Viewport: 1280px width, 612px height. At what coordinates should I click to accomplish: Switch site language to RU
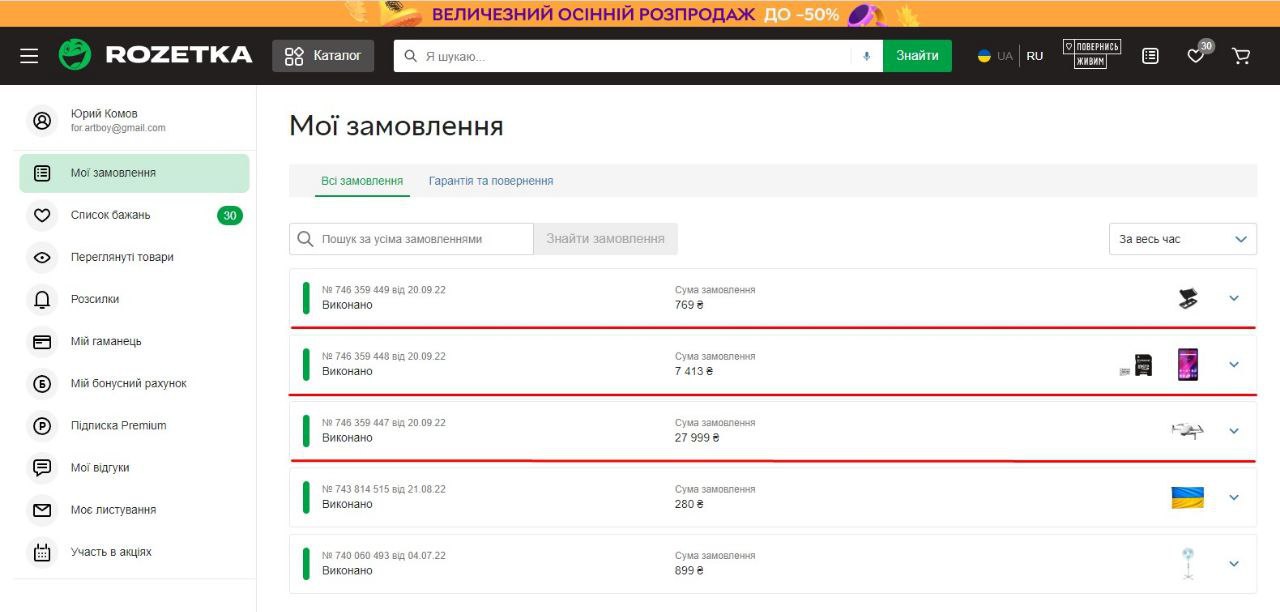[x=1034, y=56]
